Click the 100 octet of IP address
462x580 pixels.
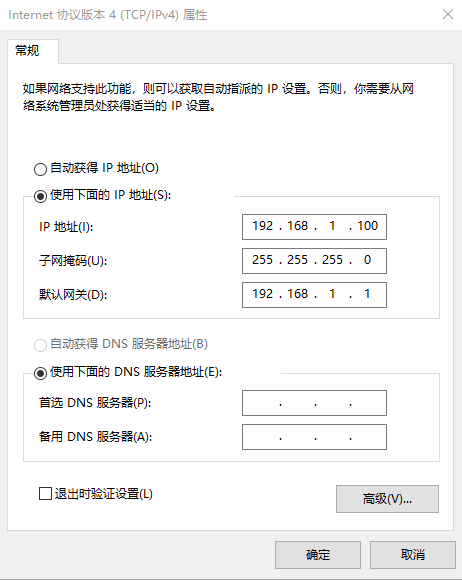point(367,226)
